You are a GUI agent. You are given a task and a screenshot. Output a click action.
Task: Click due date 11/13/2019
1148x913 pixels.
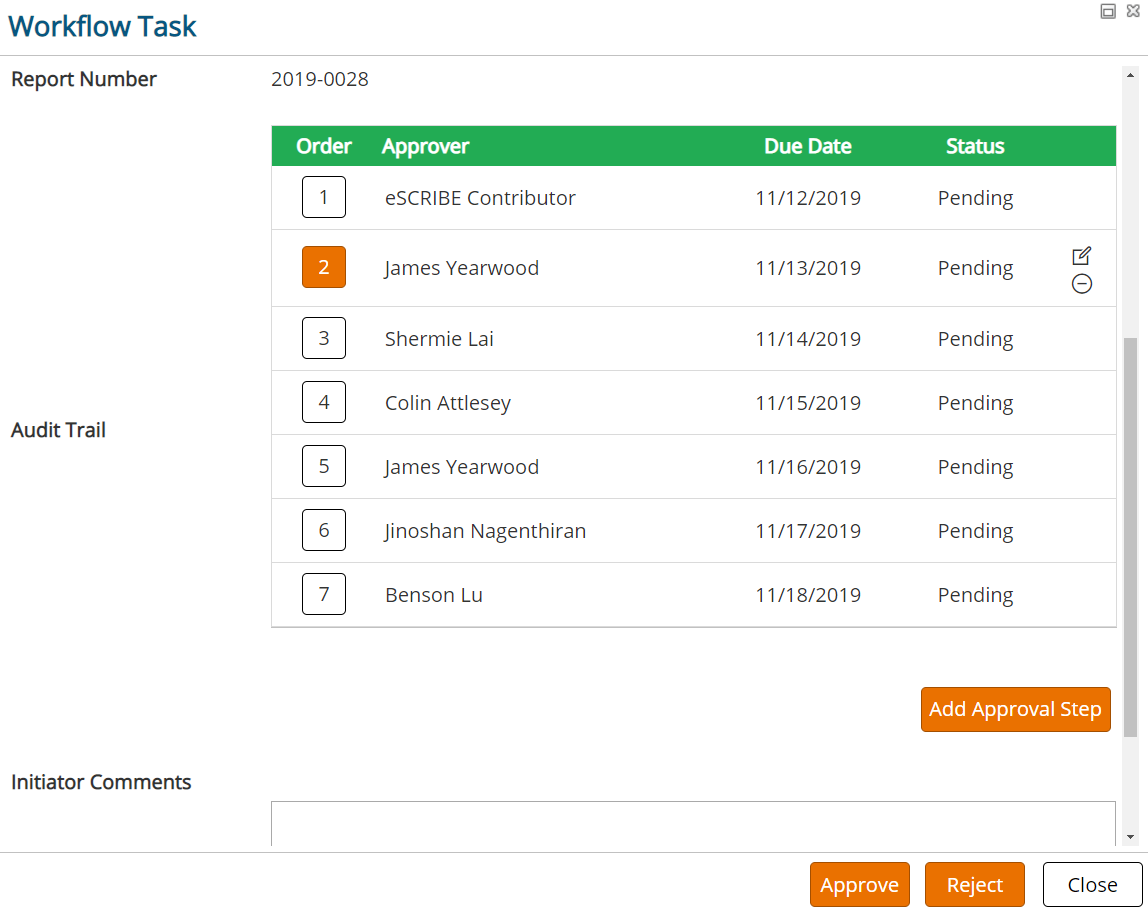(x=808, y=268)
